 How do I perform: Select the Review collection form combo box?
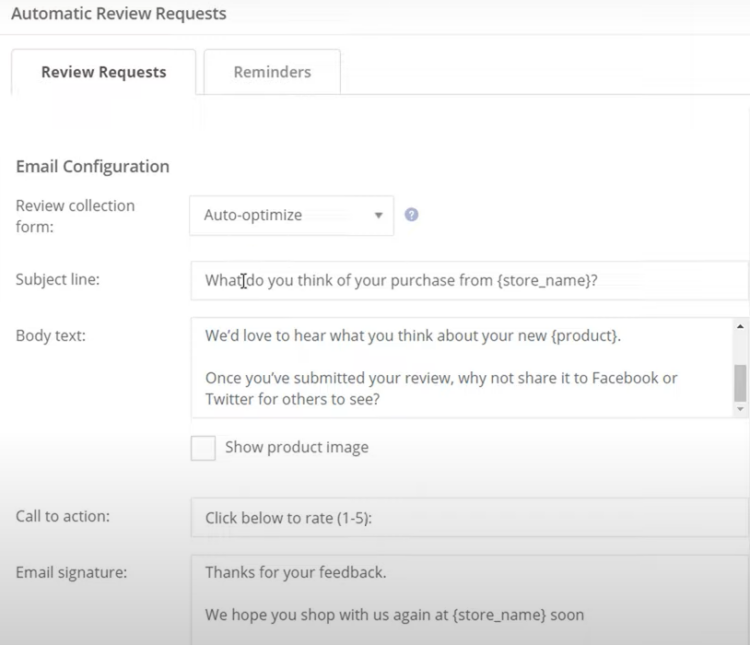pos(292,215)
